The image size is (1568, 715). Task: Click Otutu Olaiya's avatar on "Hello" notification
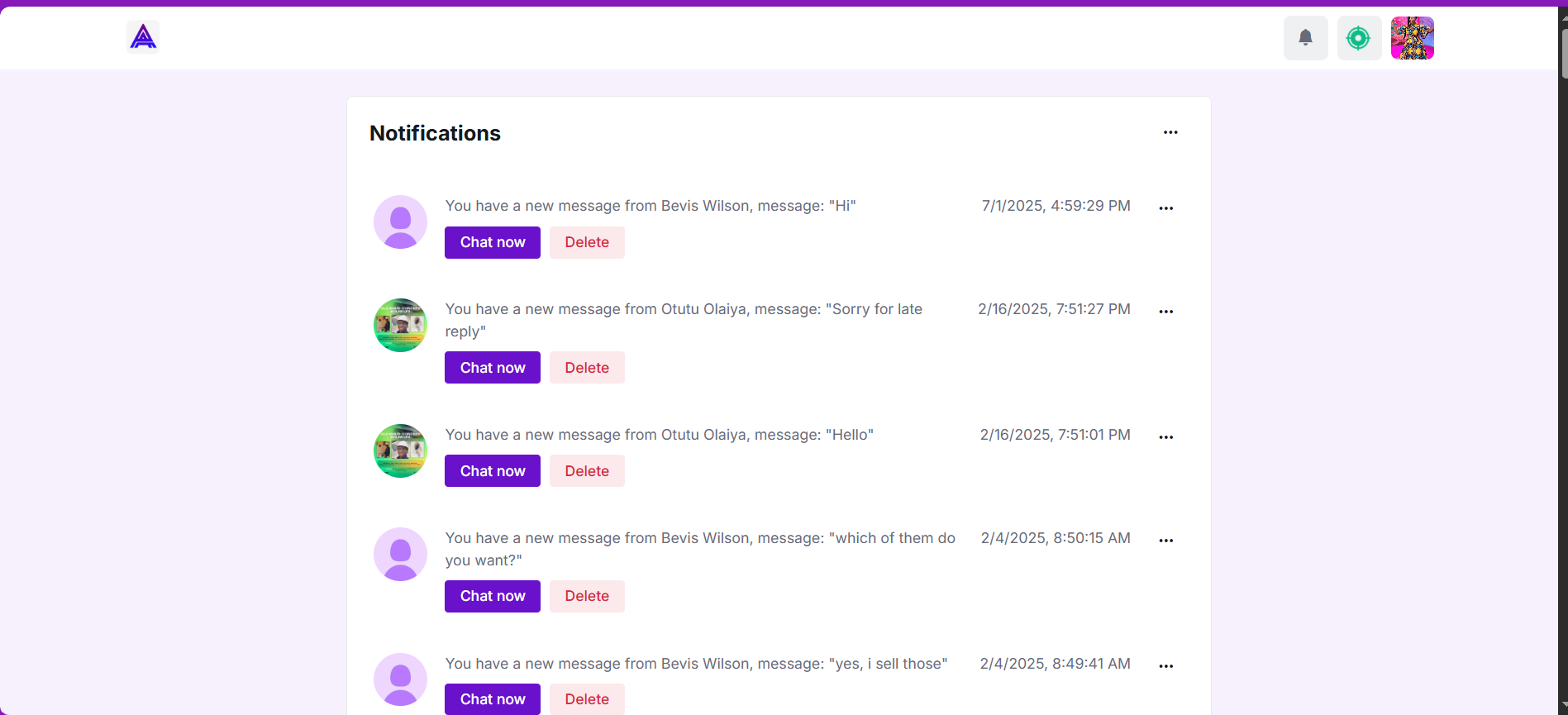coord(400,450)
